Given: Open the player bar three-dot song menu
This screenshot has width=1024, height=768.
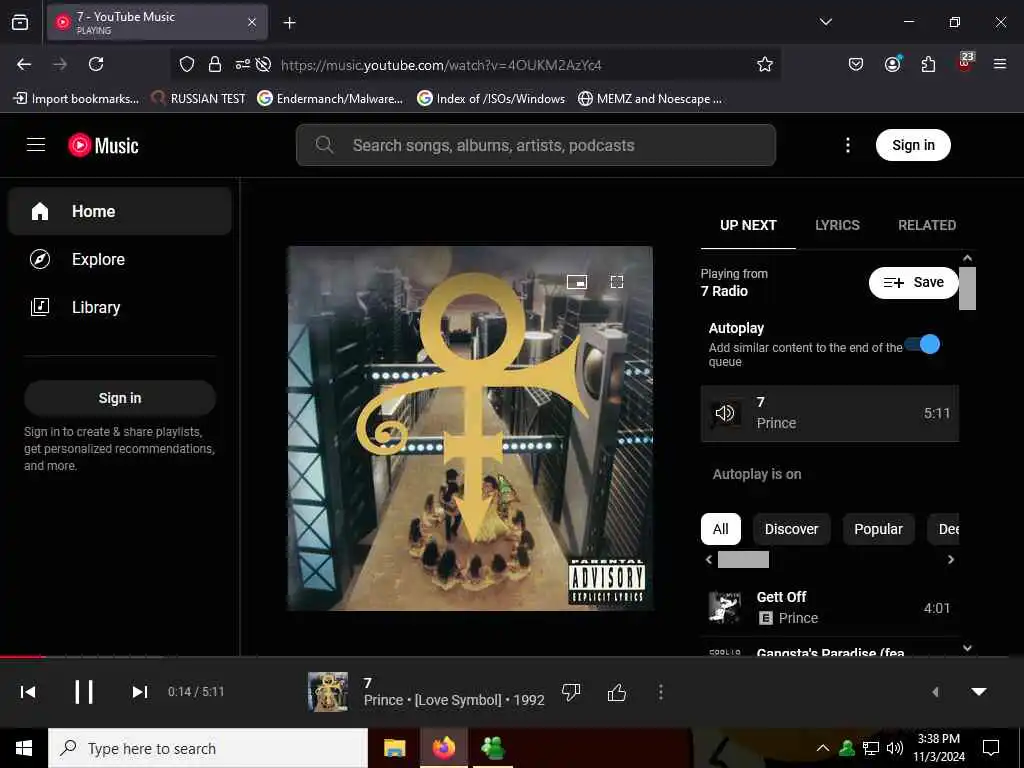Looking at the screenshot, I should [661, 692].
